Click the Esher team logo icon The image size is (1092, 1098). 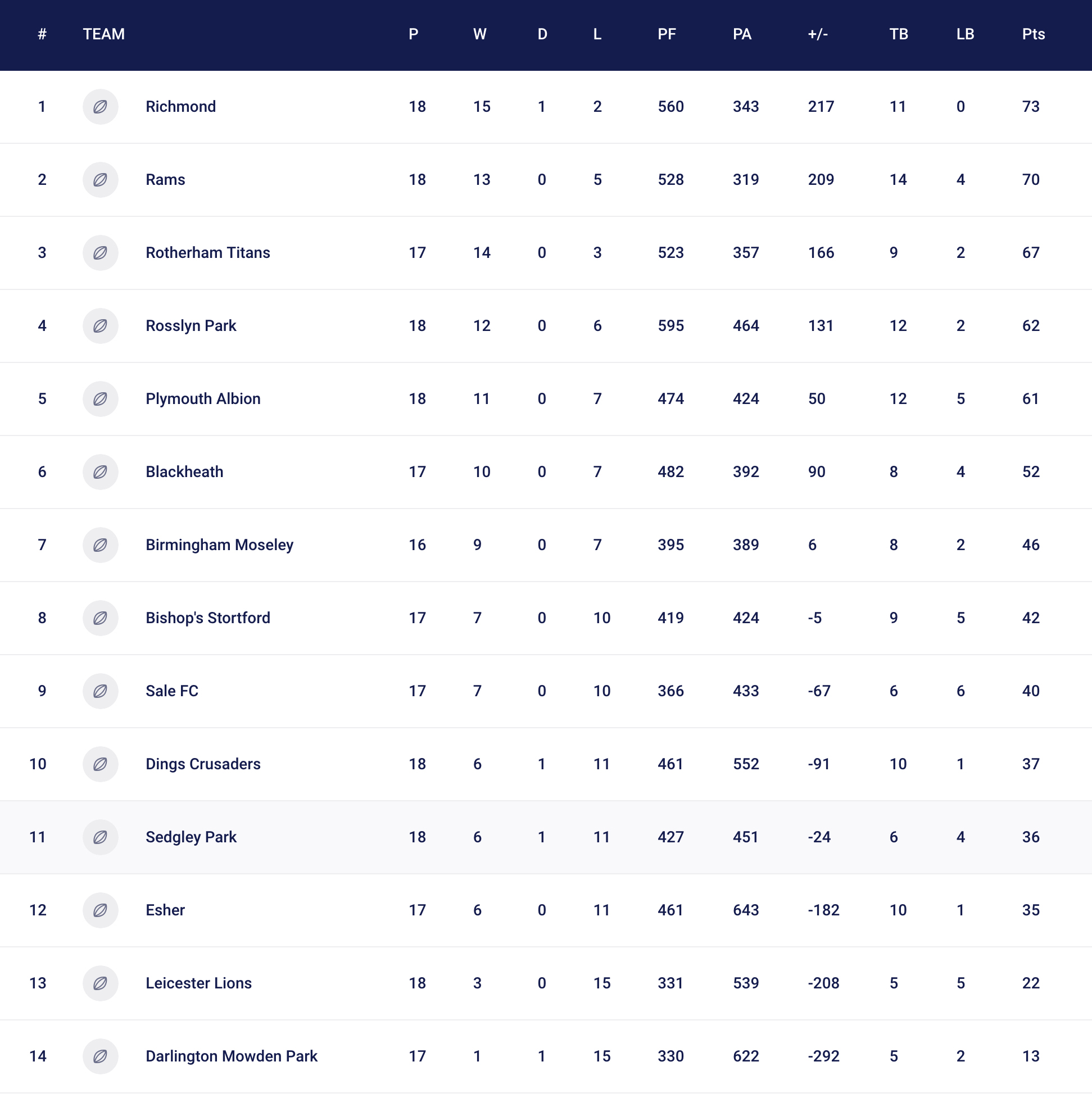coord(100,910)
